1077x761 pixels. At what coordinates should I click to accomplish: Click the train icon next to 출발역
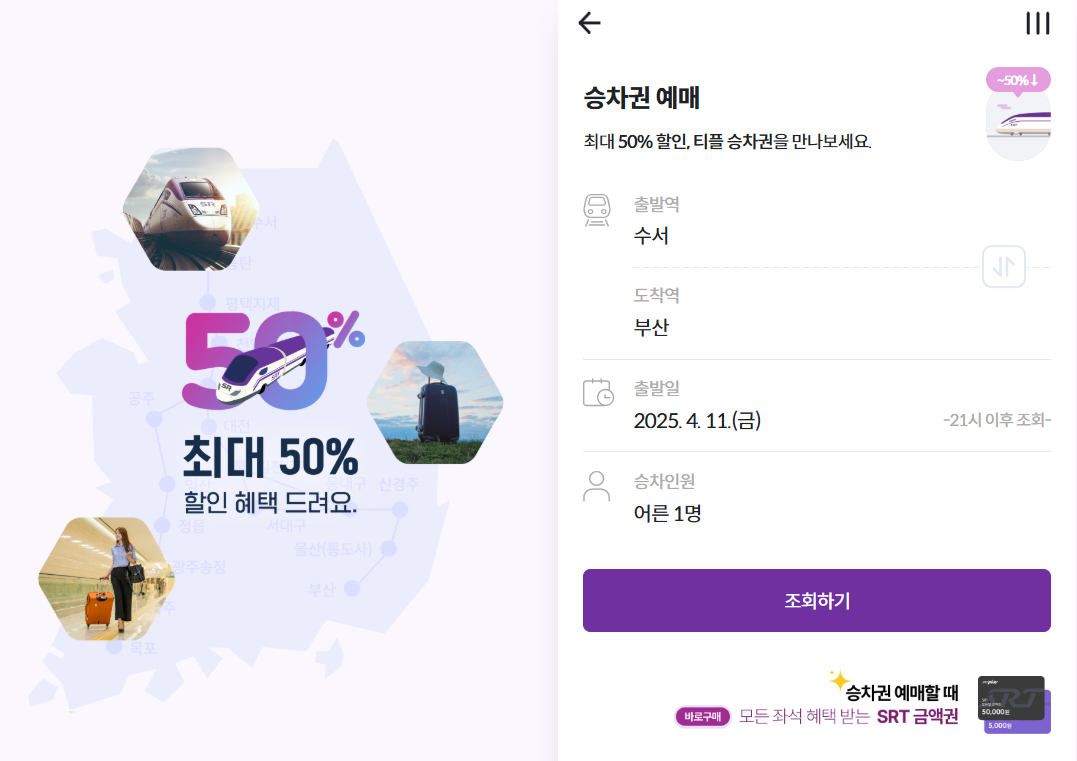[x=597, y=208]
